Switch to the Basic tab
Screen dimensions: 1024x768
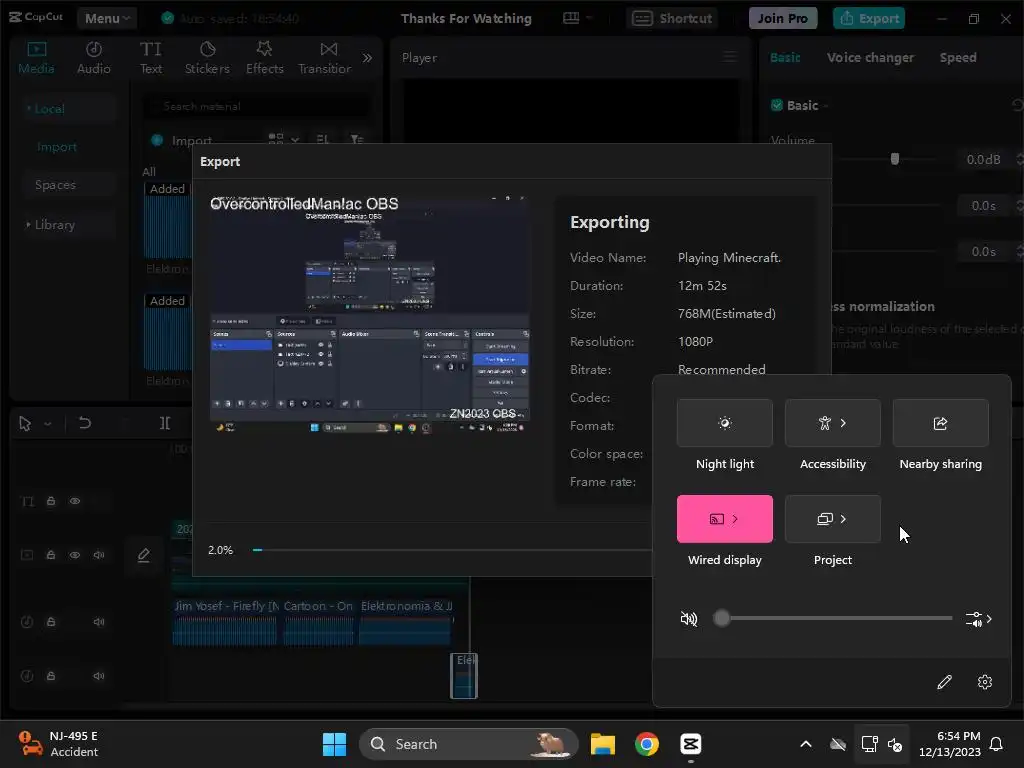[785, 57]
